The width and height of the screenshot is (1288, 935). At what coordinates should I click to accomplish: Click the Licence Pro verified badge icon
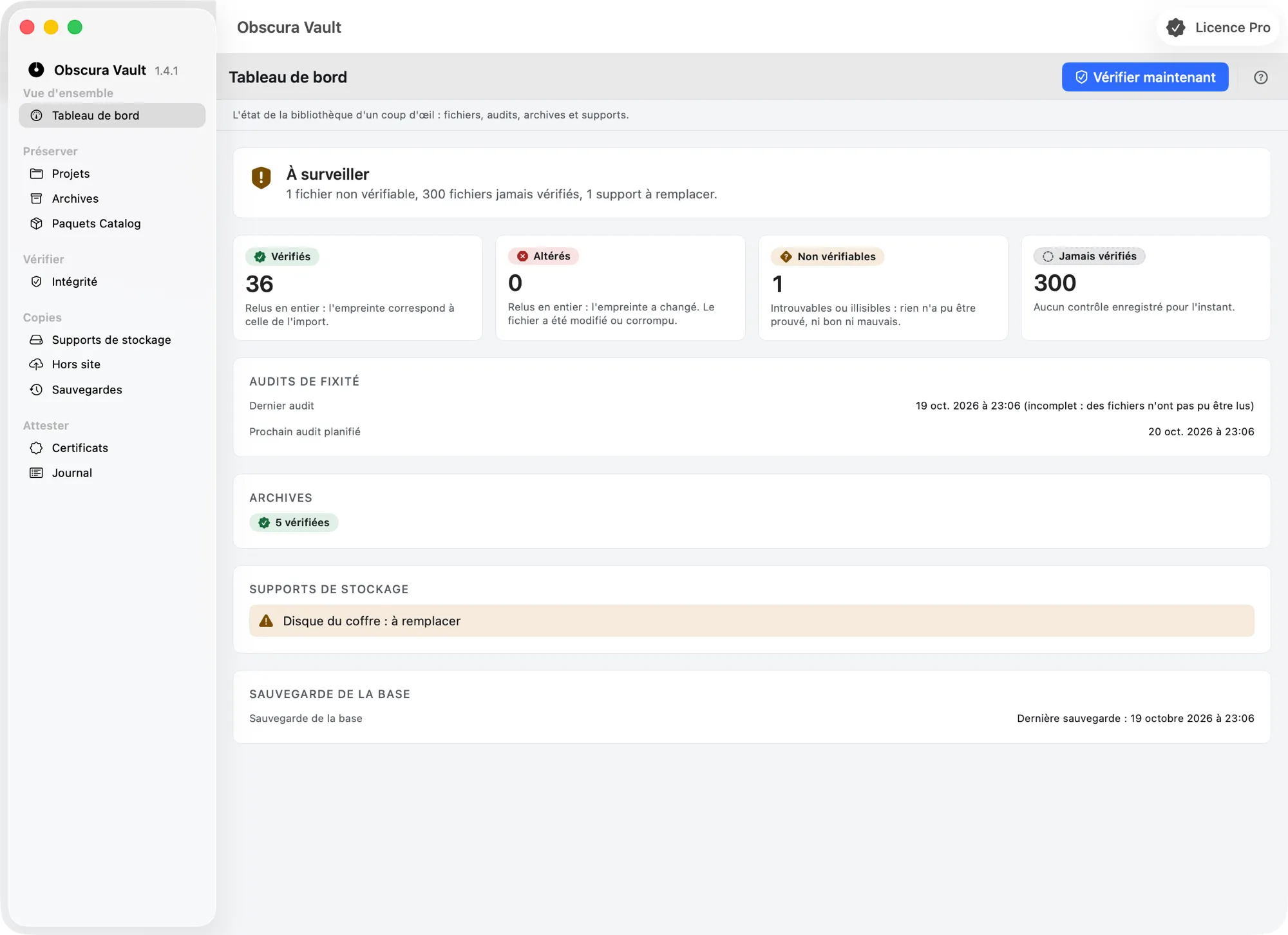1176,28
